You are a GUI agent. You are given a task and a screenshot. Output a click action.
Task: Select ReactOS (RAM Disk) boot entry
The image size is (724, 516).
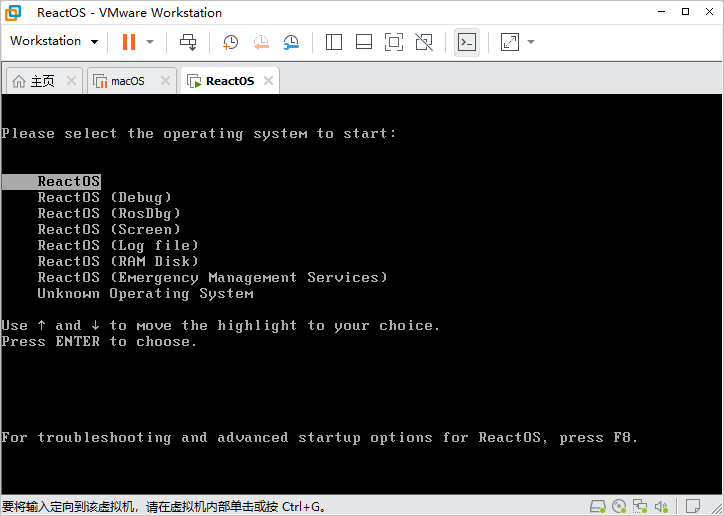(x=118, y=261)
